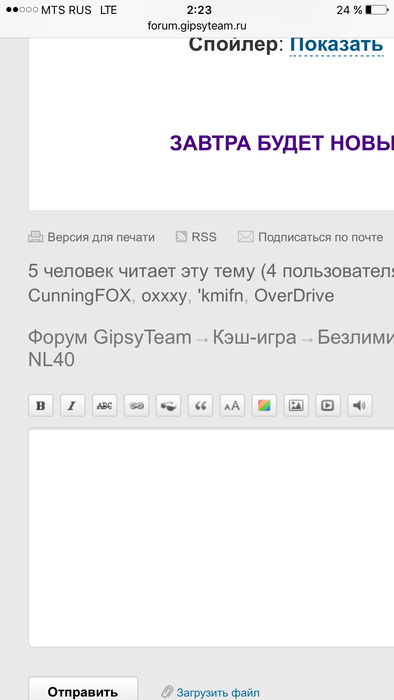The height and width of the screenshot is (700, 394).
Task: Go to Форум GipsyTeam breadcrumb
Action: (110, 338)
